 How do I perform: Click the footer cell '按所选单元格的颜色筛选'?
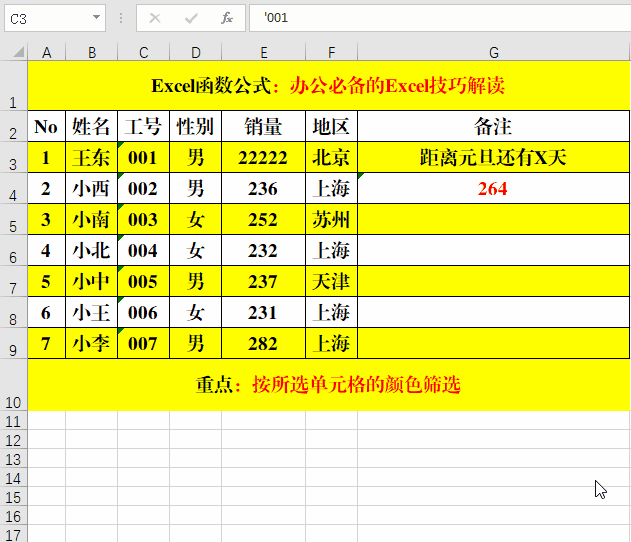[329, 385]
